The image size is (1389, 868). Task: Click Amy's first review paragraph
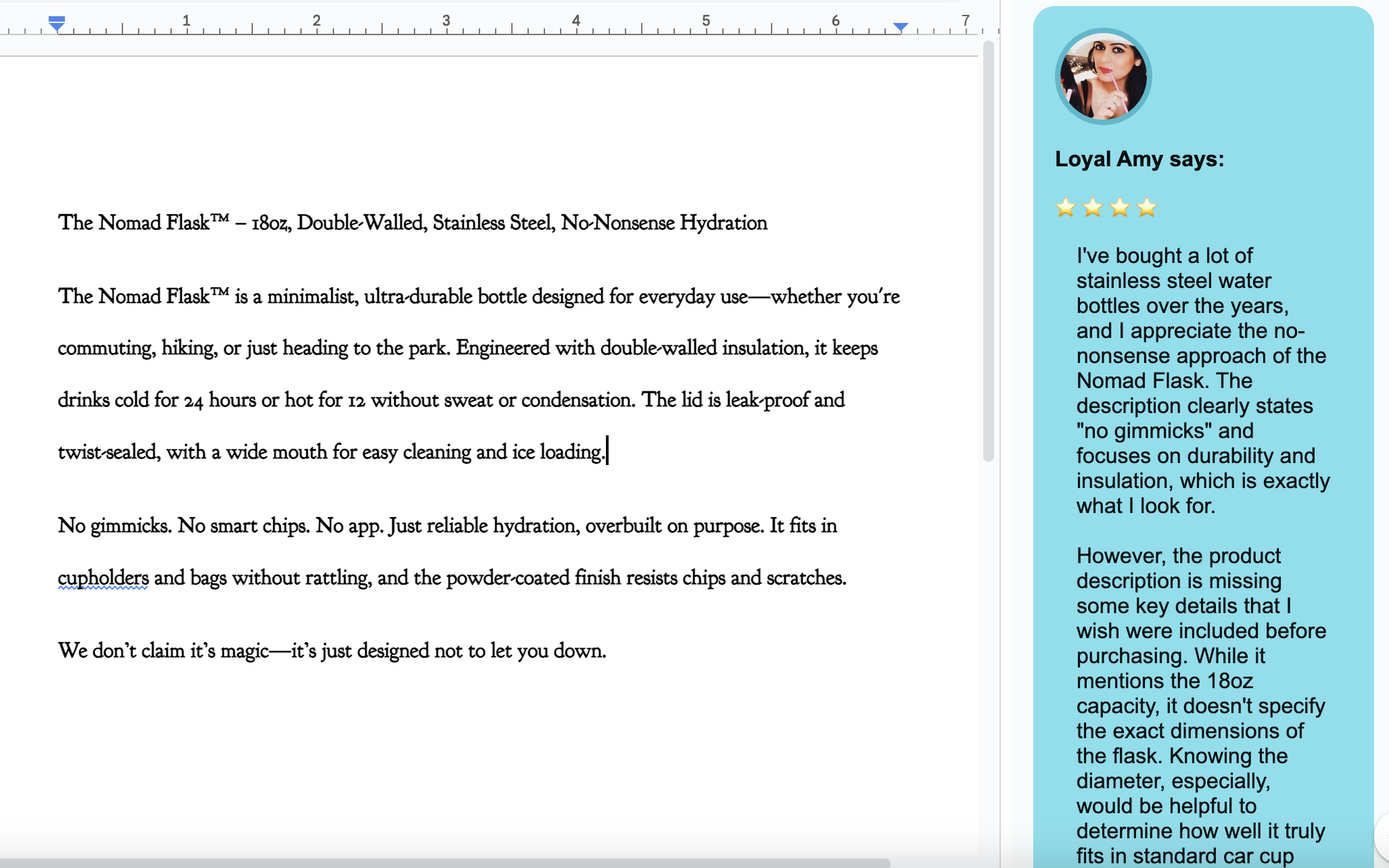pyautogui.click(x=1202, y=381)
